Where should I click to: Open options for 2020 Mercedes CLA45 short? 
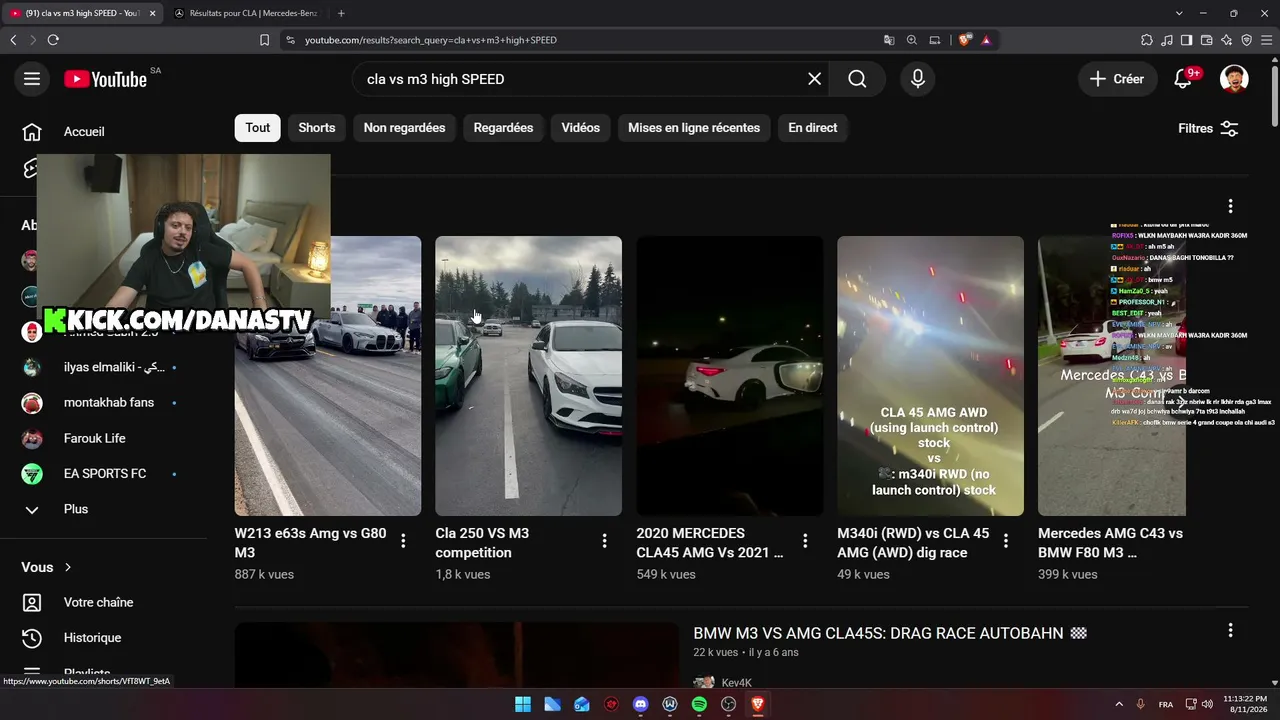(805, 541)
